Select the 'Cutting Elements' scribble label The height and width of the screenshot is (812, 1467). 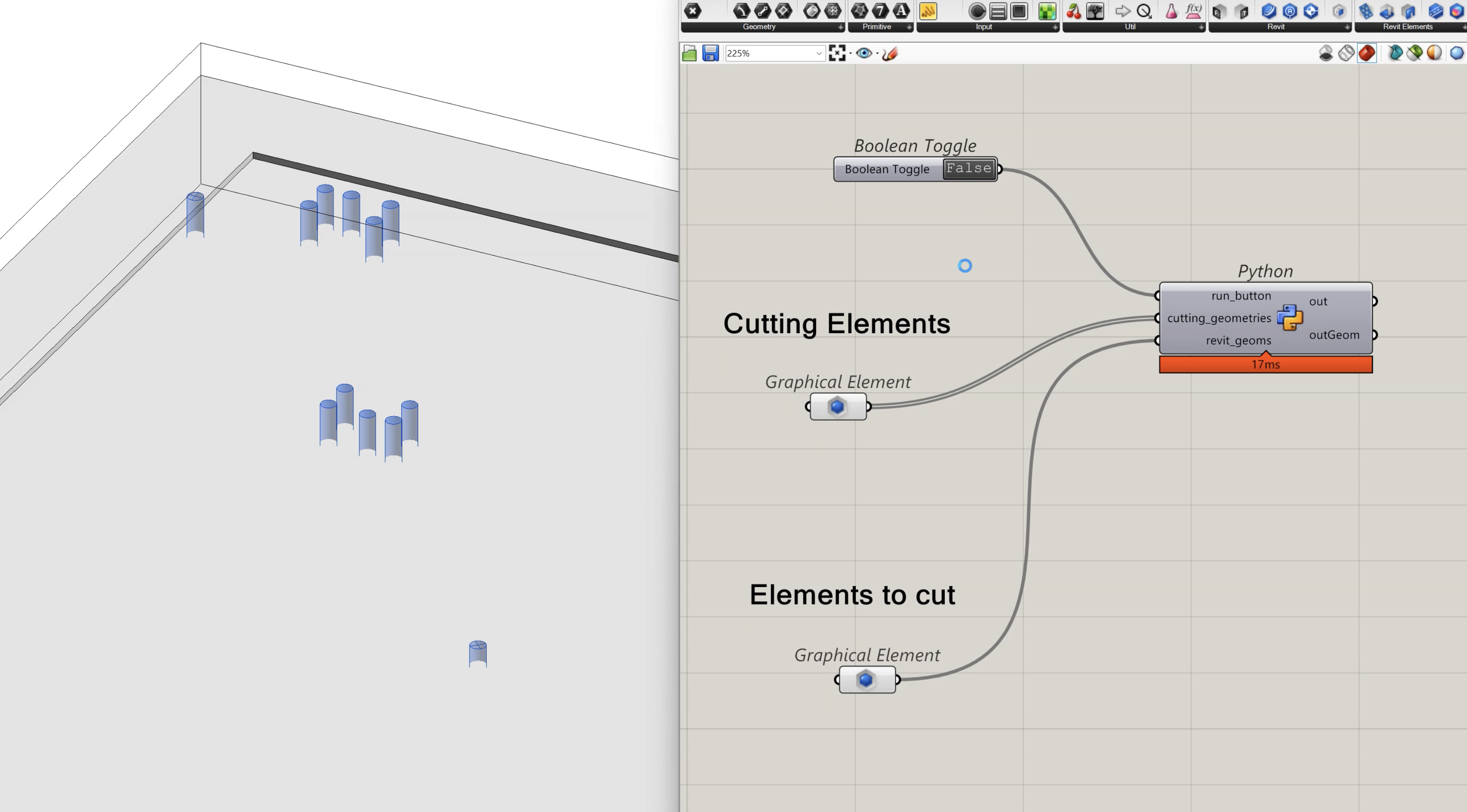(x=837, y=324)
